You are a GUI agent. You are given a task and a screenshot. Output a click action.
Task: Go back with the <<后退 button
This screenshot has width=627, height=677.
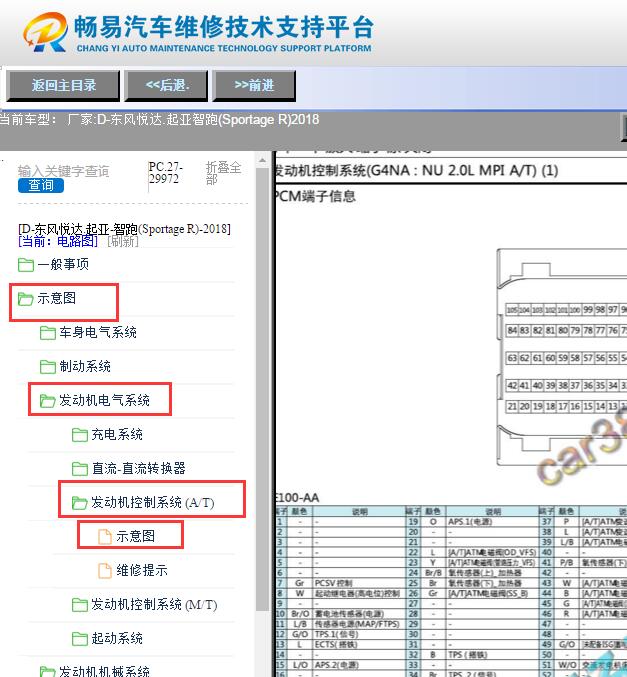pyautogui.click(x=166, y=85)
